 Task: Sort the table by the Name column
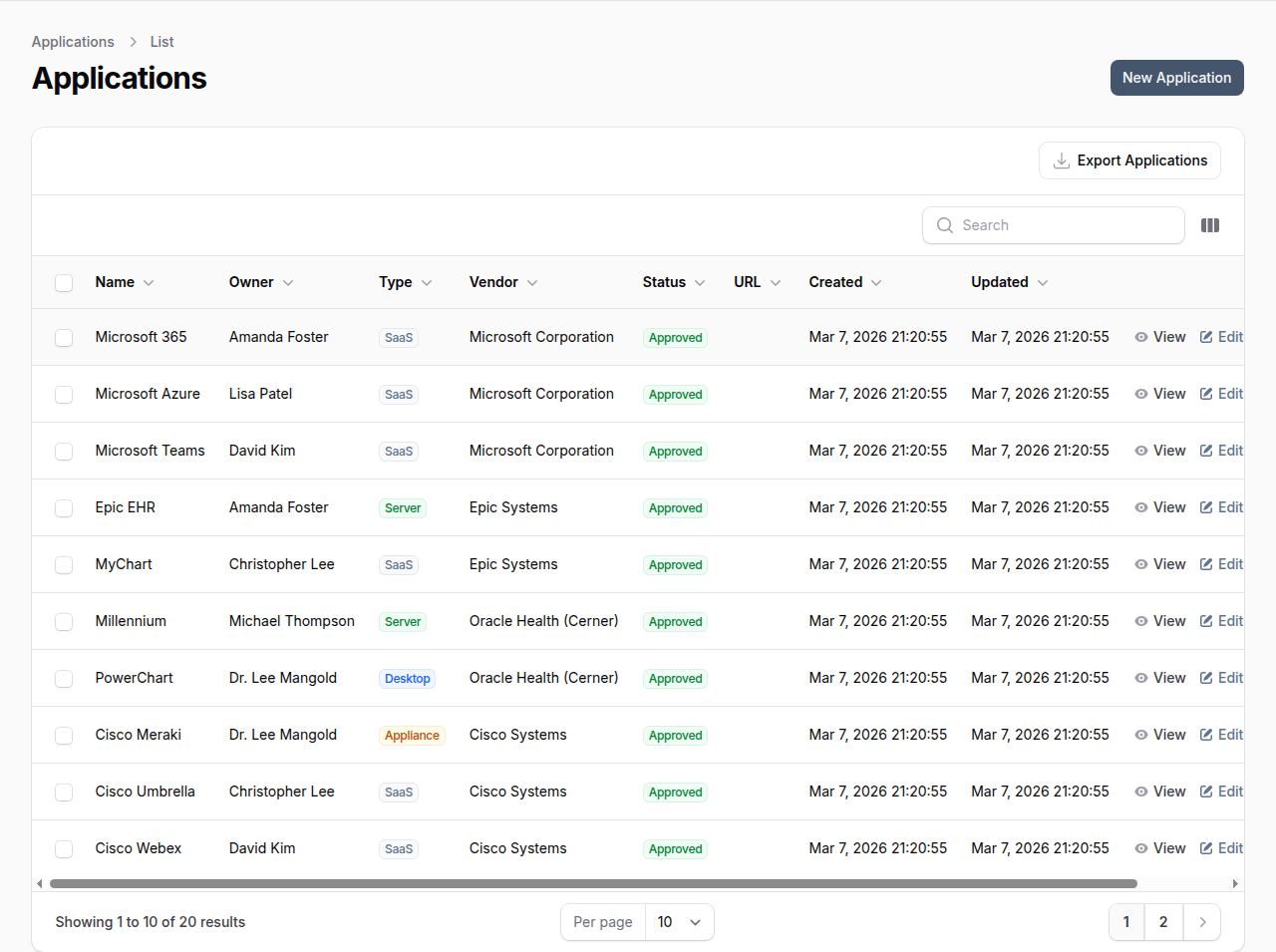point(125,282)
